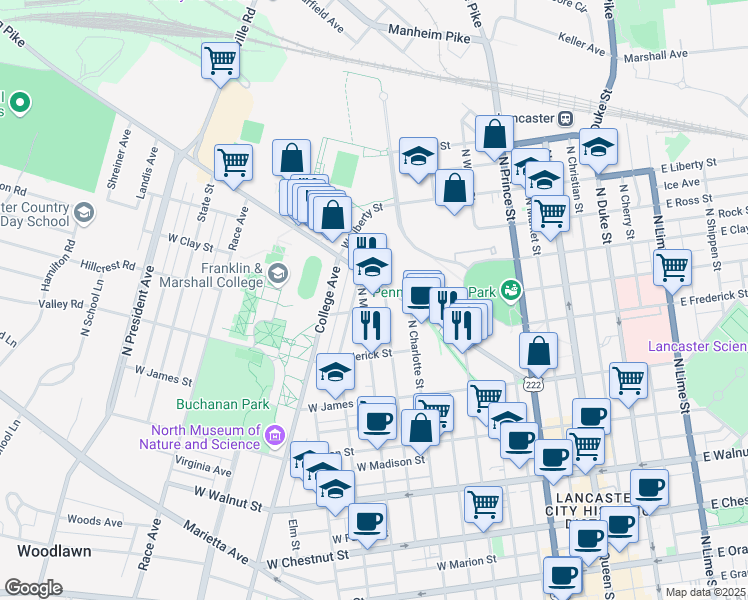The height and width of the screenshot is (600, 748).
Task: Select the 'Hamilton Rd' label
Action: [x=58, y=265]
